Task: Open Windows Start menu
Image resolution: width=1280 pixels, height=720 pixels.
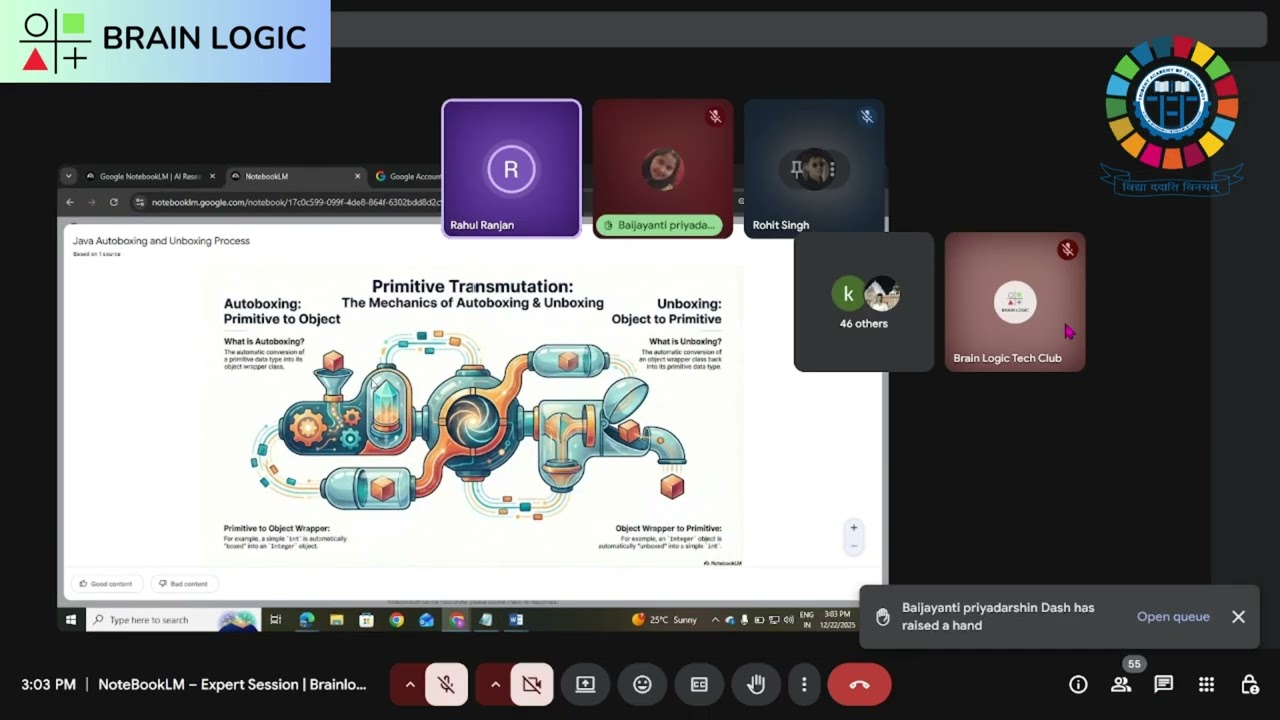Action: (x=71, y=620)
